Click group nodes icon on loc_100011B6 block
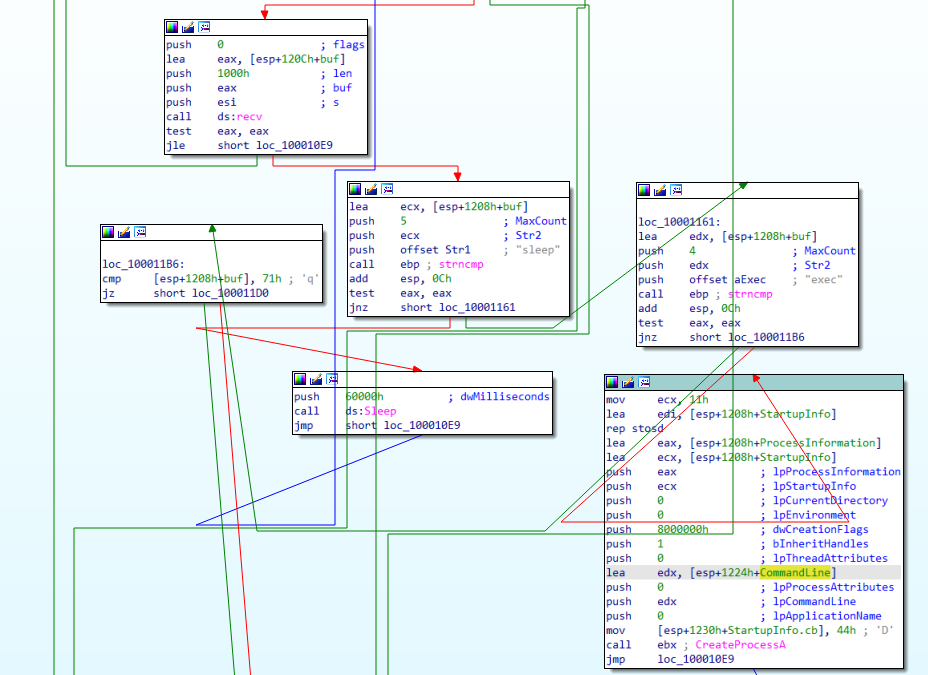928x675 pixels. point(140,232)
